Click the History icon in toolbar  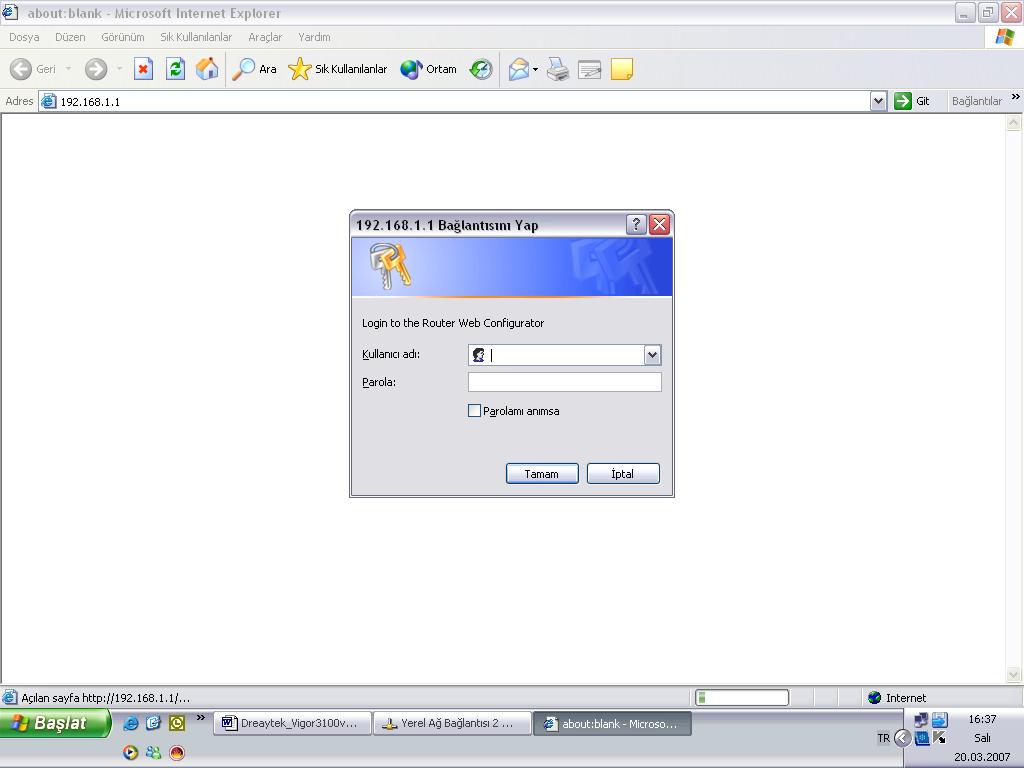pyautogui.click(x=481, y=69)
